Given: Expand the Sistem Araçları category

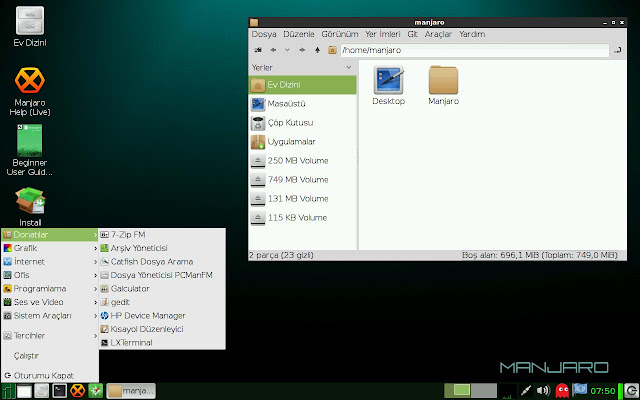Looking at the screenshot, I should [x=50, y=316].
